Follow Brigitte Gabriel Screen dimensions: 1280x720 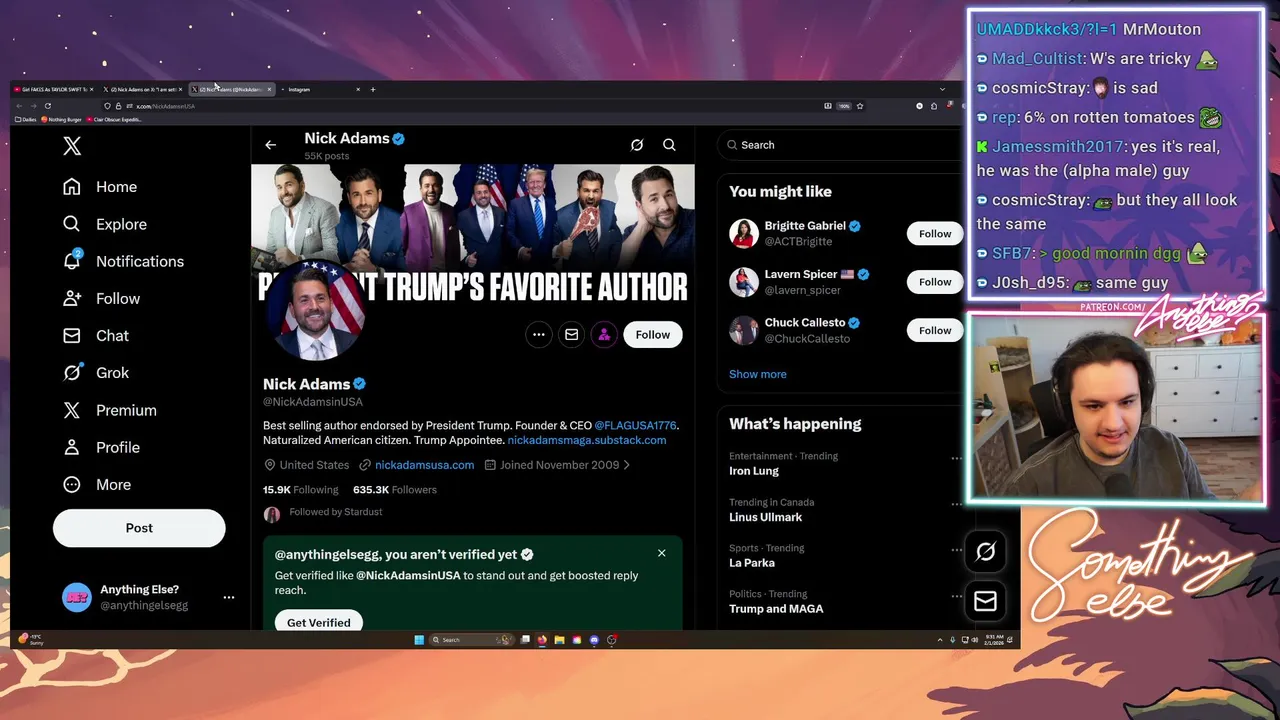935,234
